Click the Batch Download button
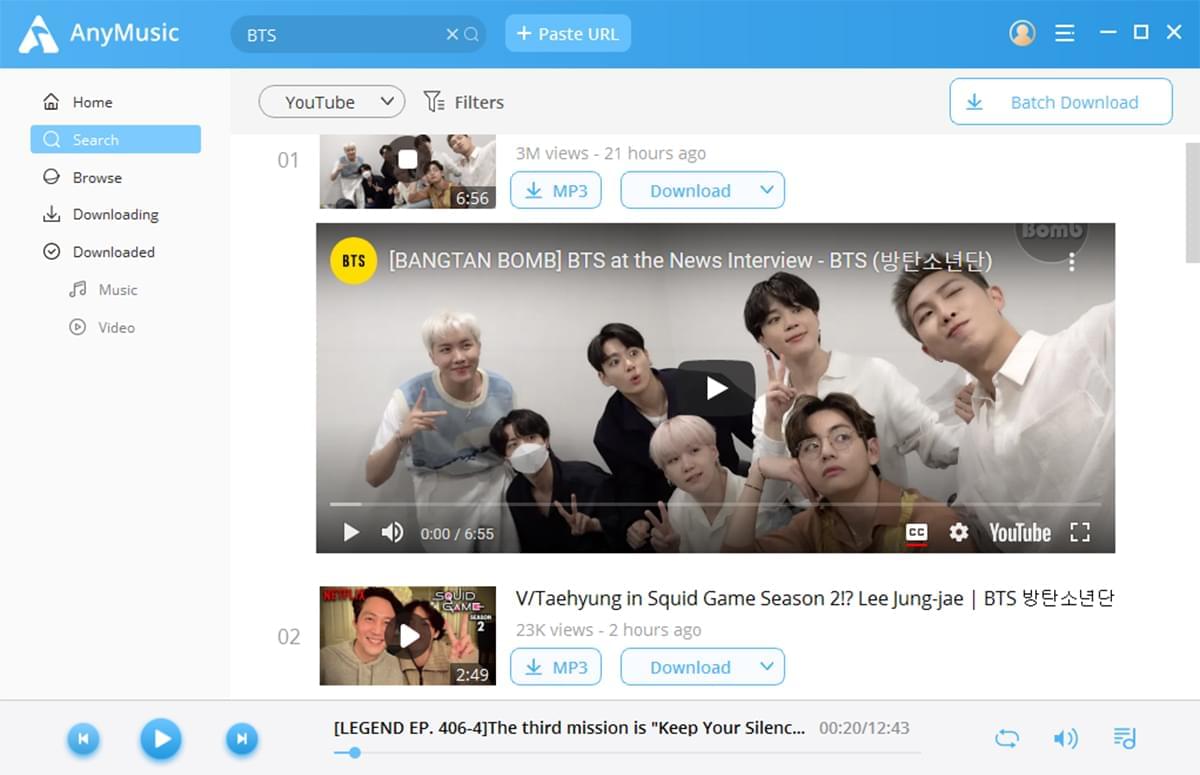This screenshot has height=775, width=1200. tap(1061, 102)
